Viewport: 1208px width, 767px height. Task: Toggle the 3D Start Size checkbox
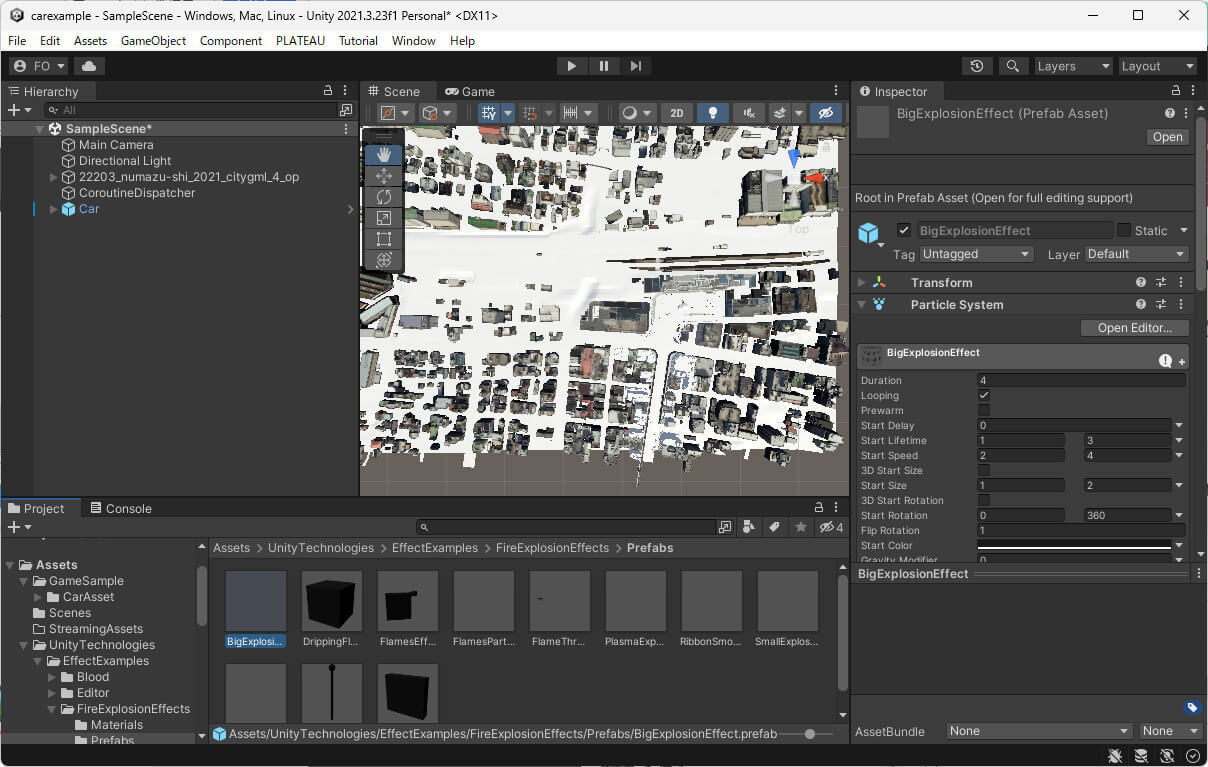(x=984, y=471)
